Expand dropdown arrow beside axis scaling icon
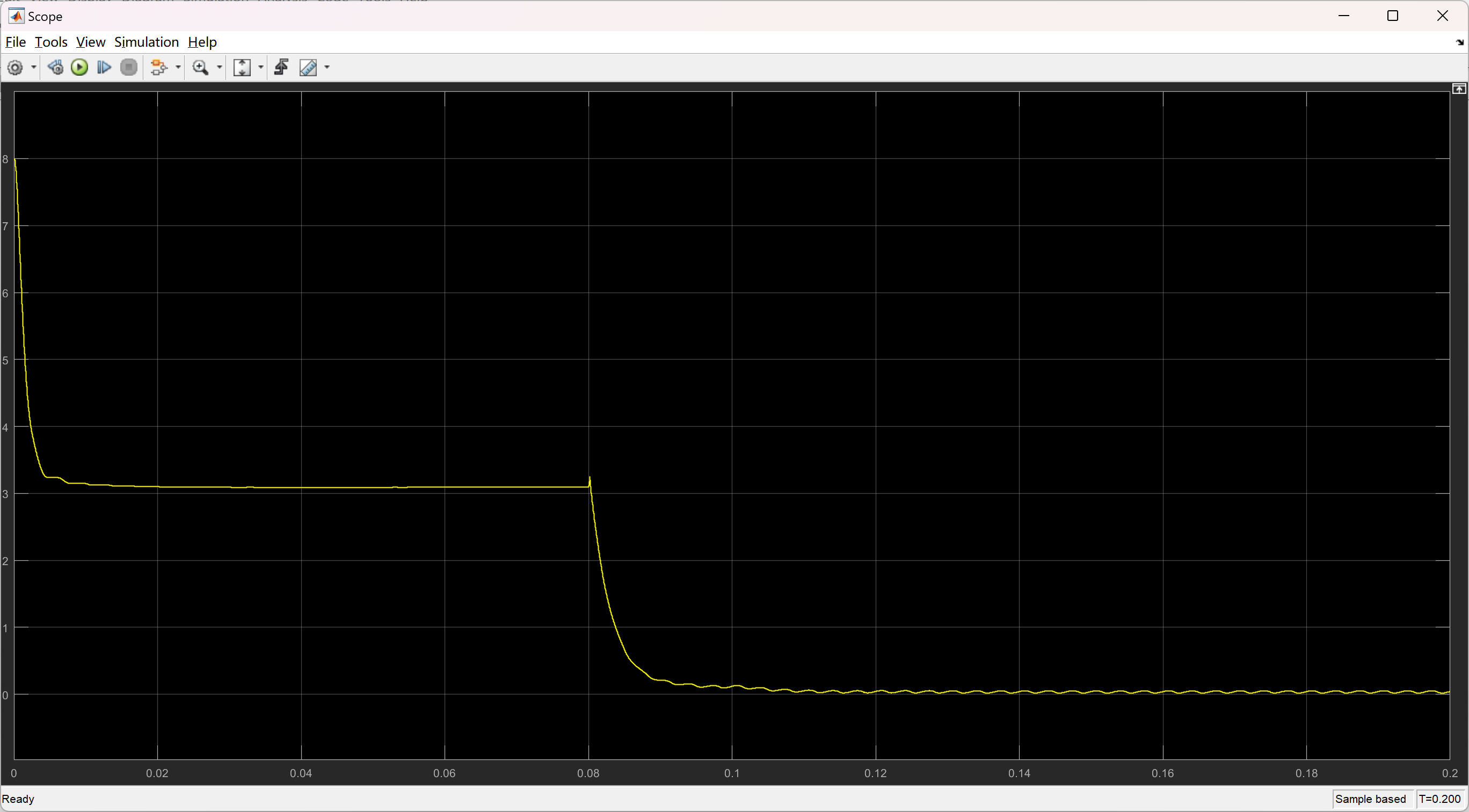Screen dimensions: 1469x812 pyautogui.click(x=261, y=68)
